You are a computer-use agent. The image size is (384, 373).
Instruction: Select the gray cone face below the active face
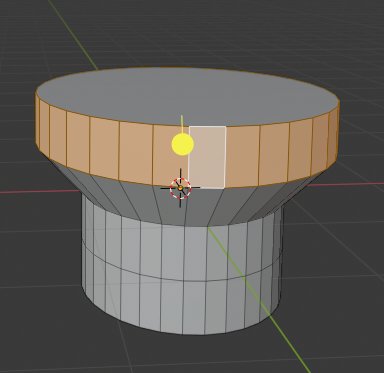(x=197, y=207)
